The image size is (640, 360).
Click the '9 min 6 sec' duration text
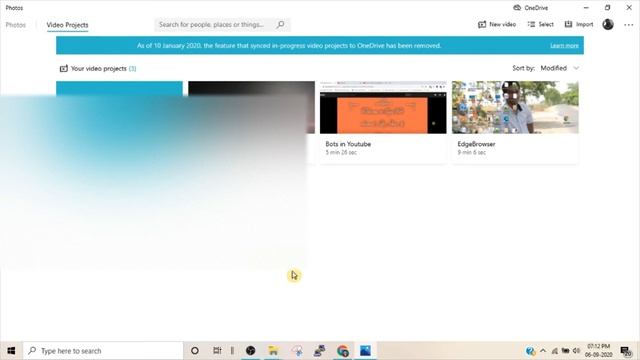472,152
